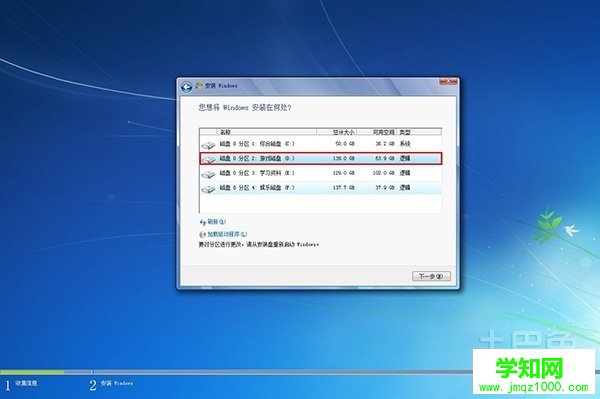The width and height of the screenshot is (600, 399).
Task: Click the 129.0 GB total size cell
Action: point(344,173)
